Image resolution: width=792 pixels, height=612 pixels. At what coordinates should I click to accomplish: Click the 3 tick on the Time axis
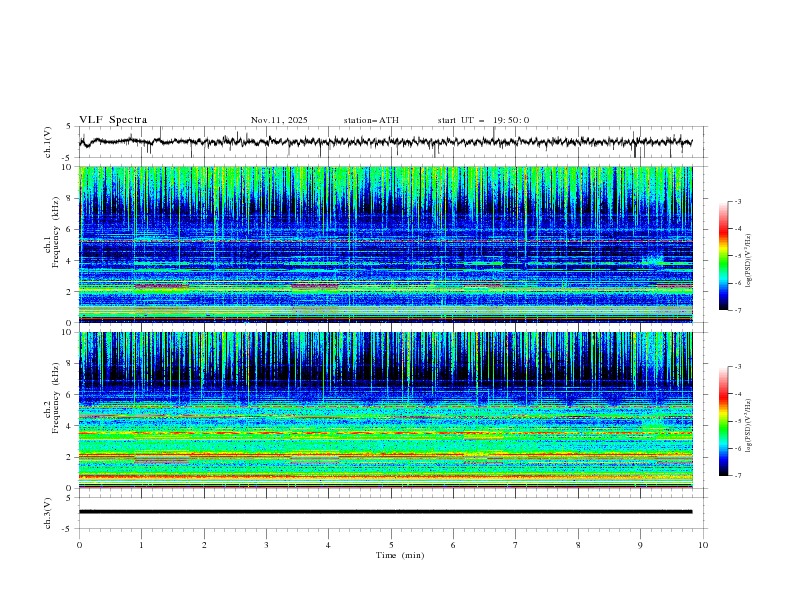[266, 544]
